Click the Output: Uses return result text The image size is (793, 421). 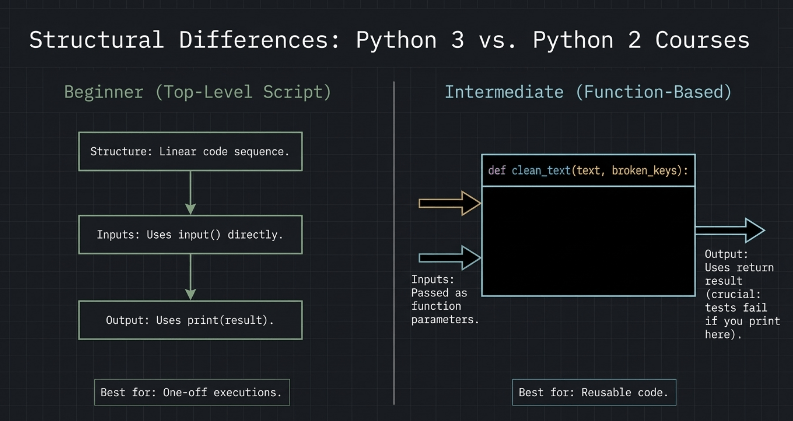pos(742,294)
